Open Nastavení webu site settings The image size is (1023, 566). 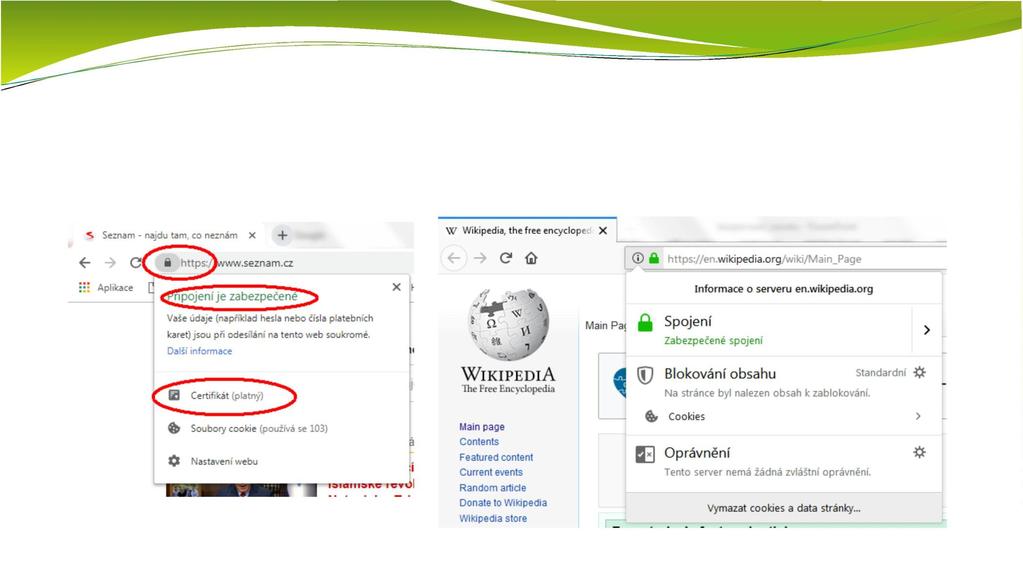tap(213, 461)
